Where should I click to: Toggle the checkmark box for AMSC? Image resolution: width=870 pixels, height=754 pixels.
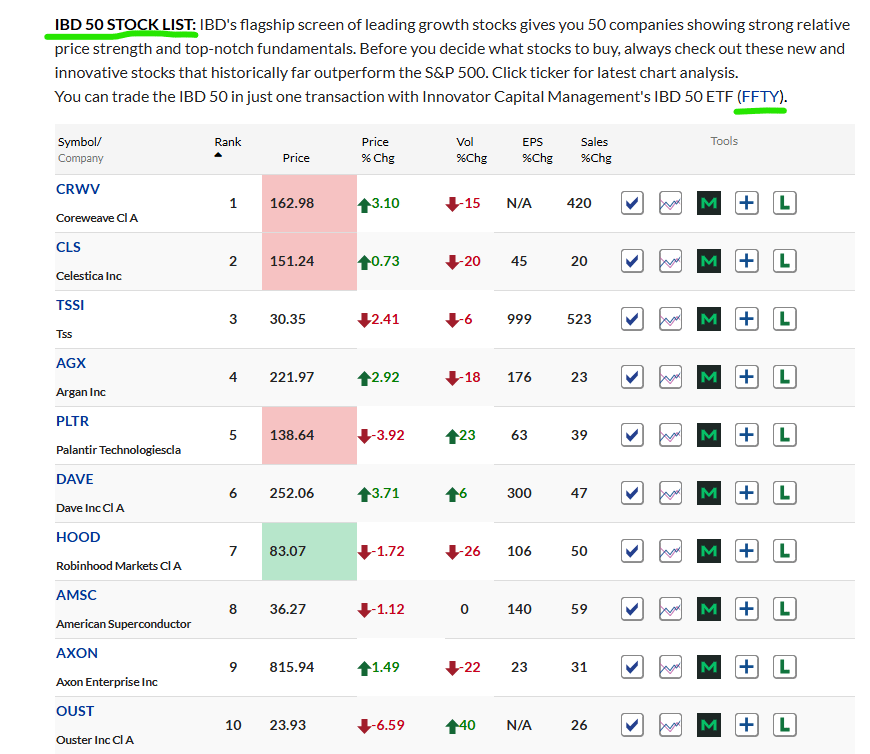tap(632, 609)
